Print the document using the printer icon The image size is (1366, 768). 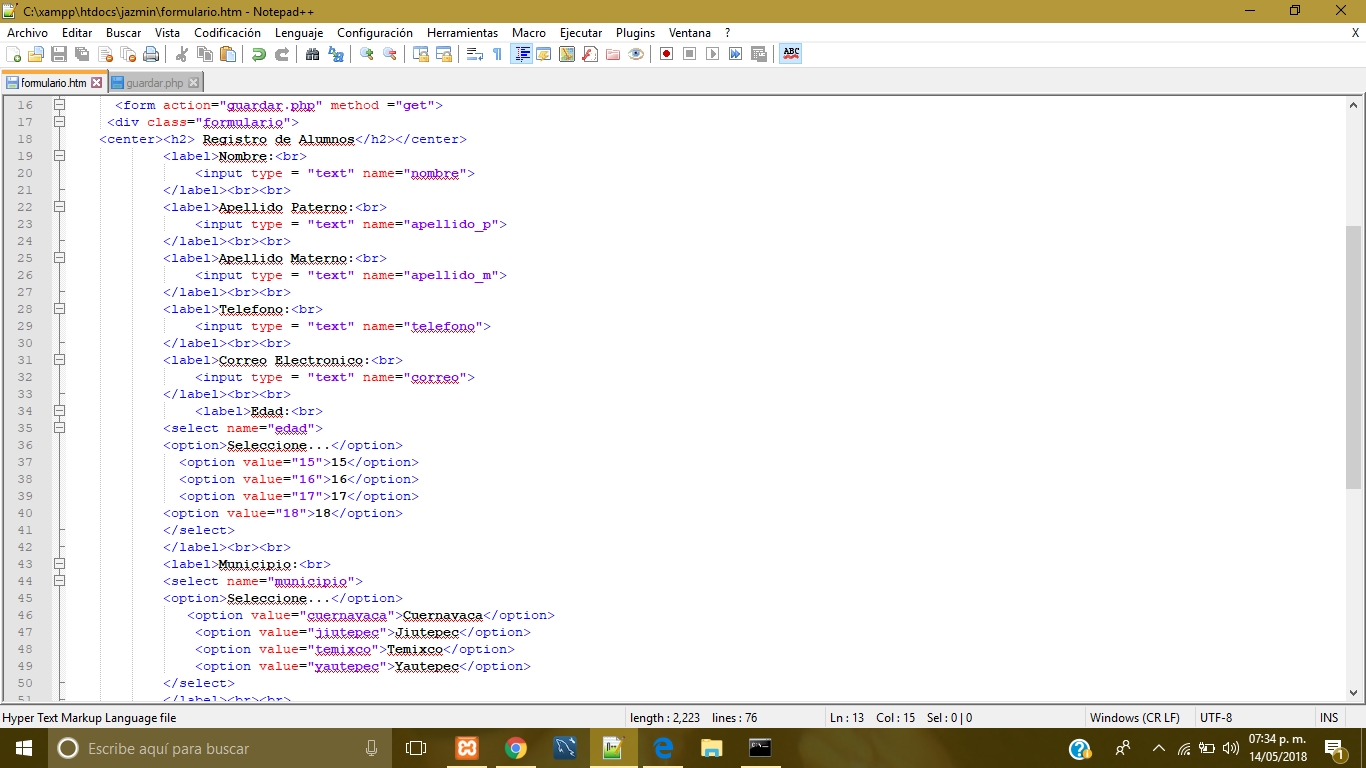pos(151,53)
